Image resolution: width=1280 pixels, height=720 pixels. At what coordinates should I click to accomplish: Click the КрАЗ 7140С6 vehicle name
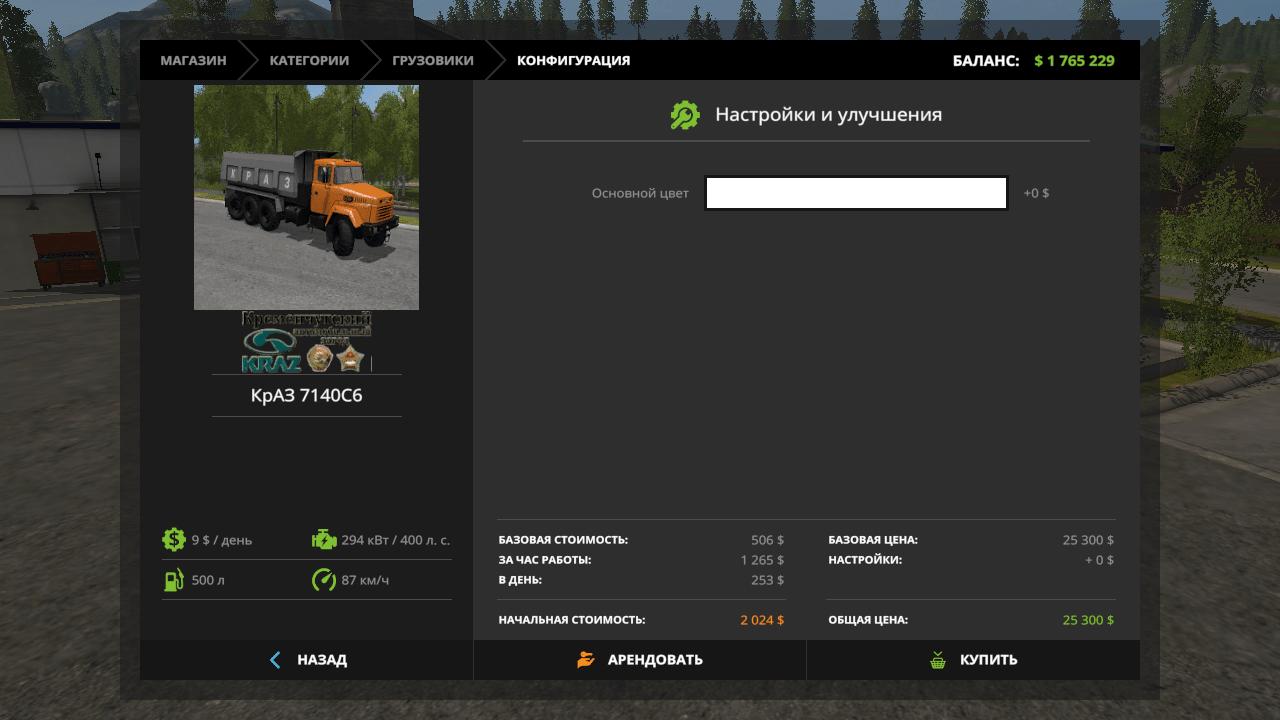306,395
